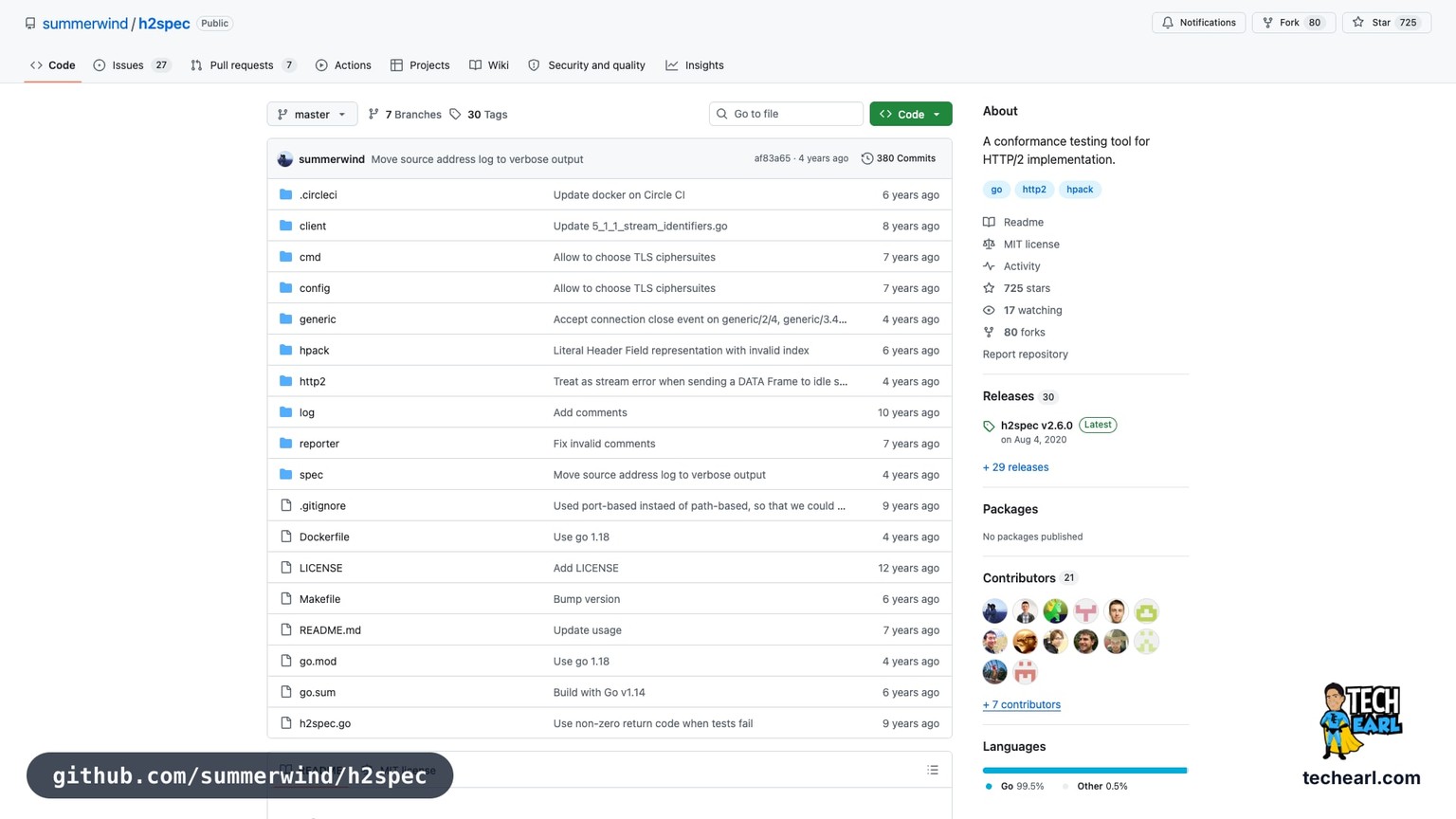This screenshot has width=1456, height=819.
Task: Open the 380 Commits link
Action: pyautogui.click(x=899, y=158)
